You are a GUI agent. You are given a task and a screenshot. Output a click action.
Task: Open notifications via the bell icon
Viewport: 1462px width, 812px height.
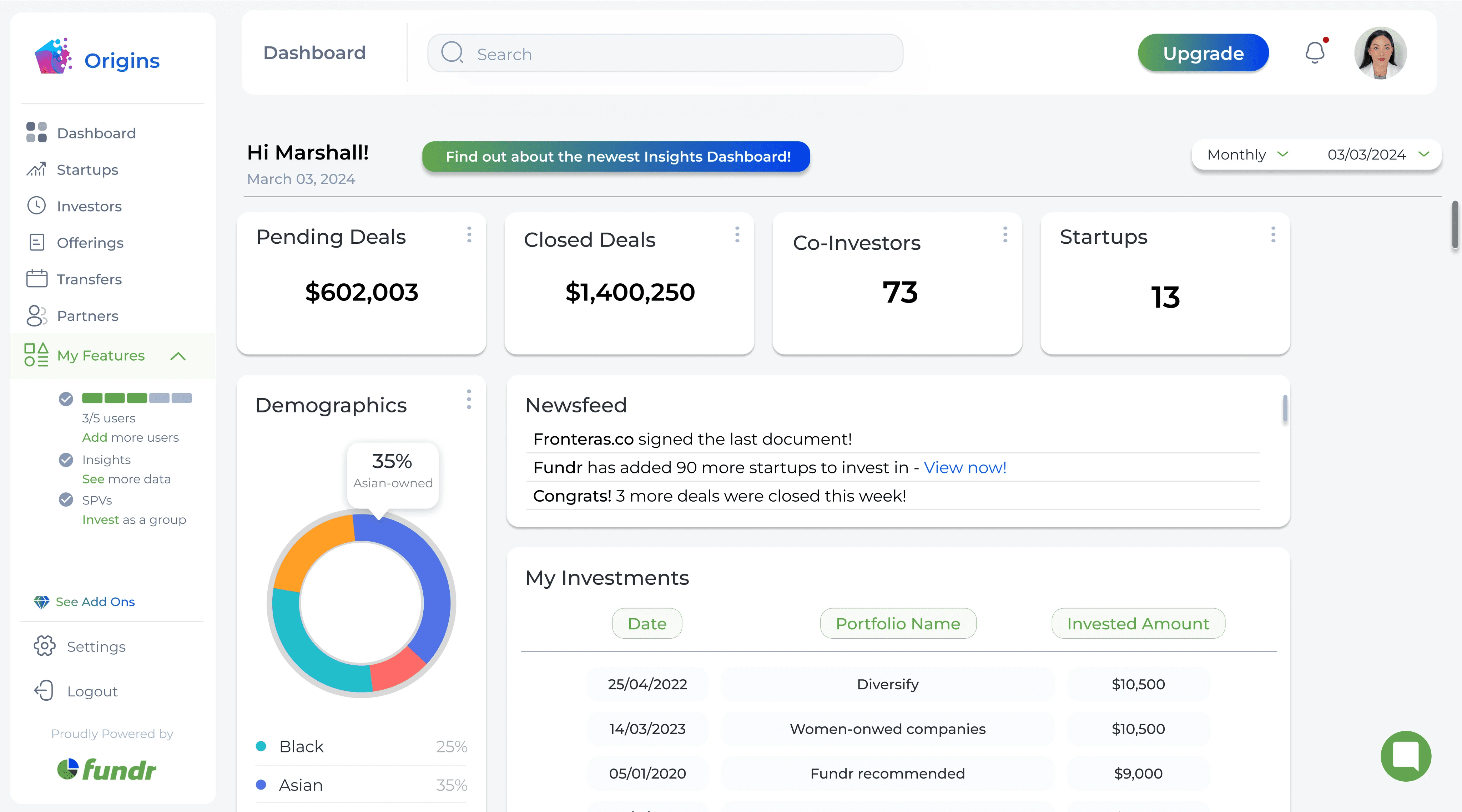coord(1316,52)
